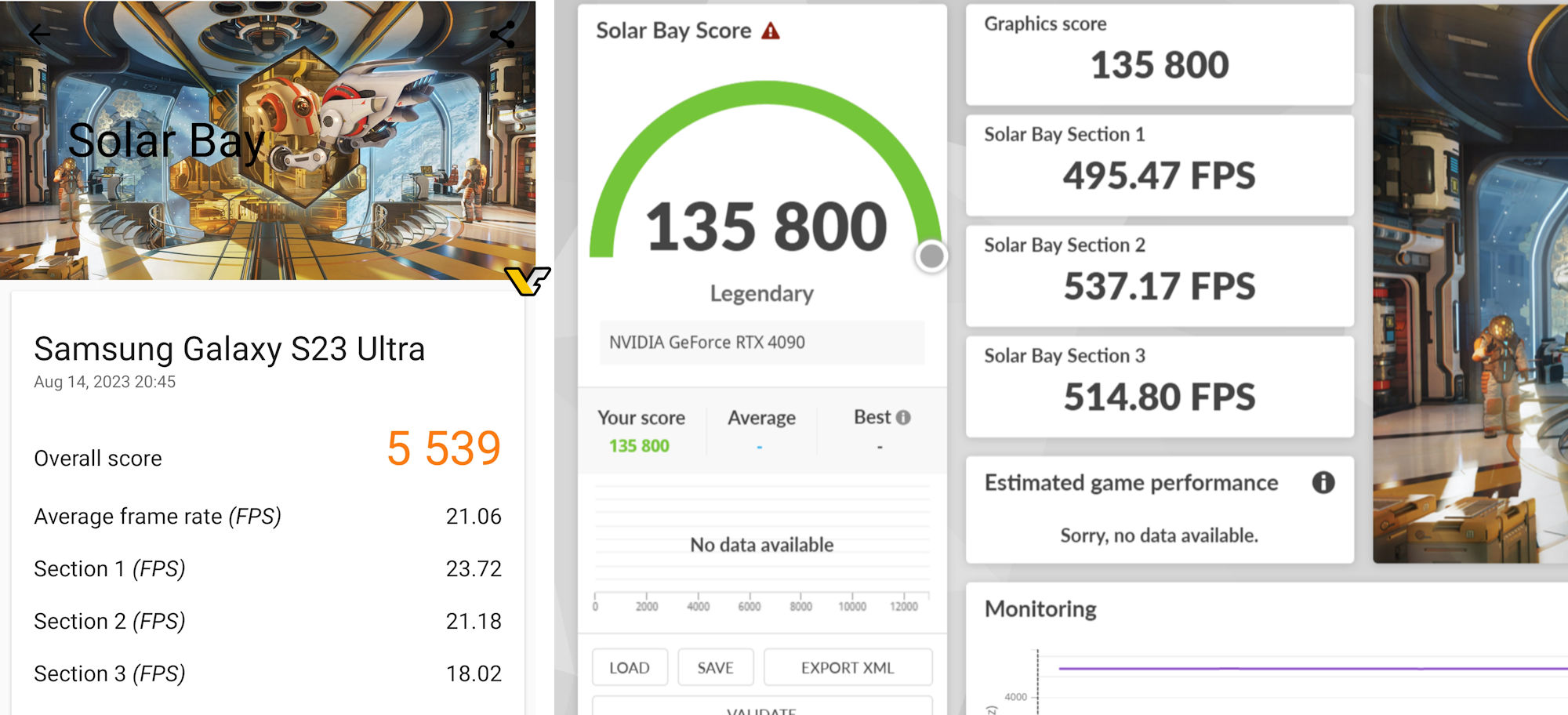Viewport: 1568px width, 715px height.
Task: Click the gauge handle on the score dial
Action: (930, 256)
